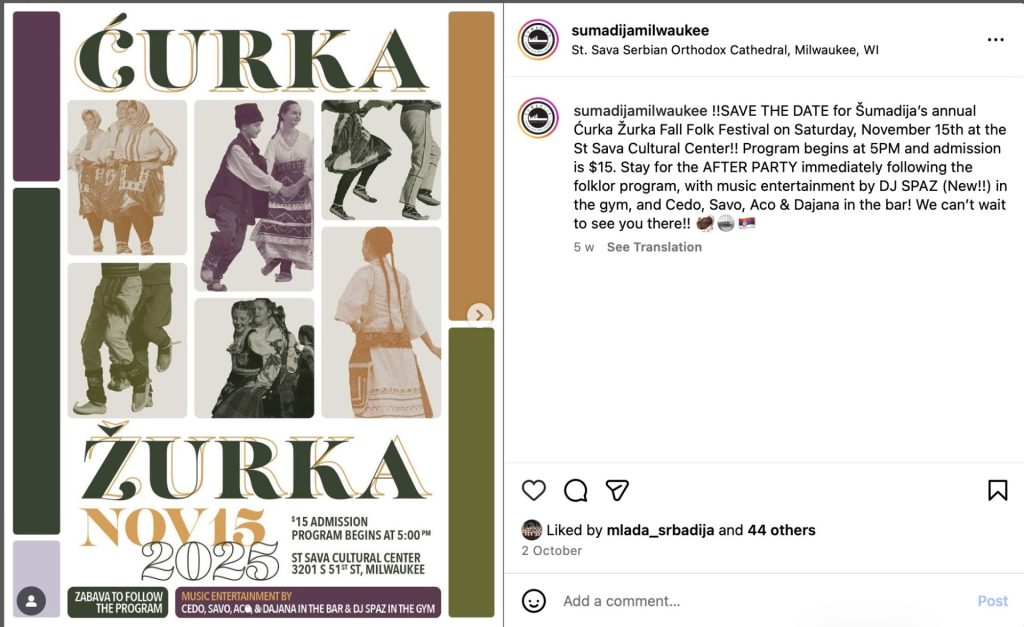Image resolution: width=1024 pixels, height=627 pixels.
Task: Click See Translation under caption
Action: (654, 247)
